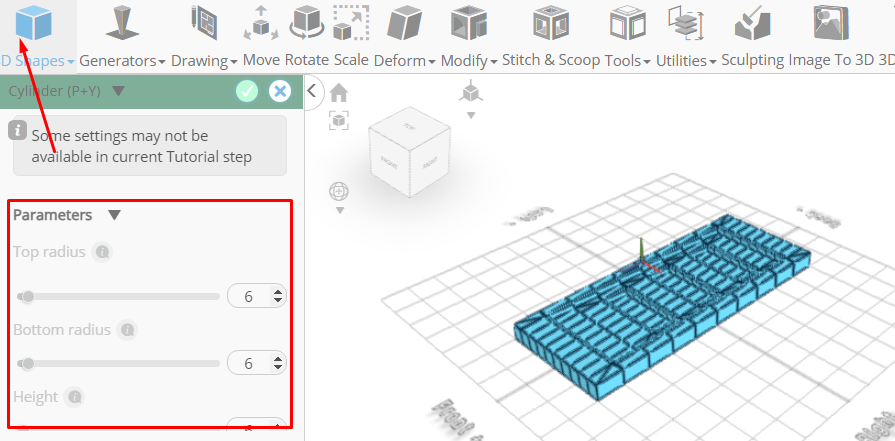Screen dimensions: 895x441
Task: Open the dropdown arrow under globe icon
Action: click(340, 211)
